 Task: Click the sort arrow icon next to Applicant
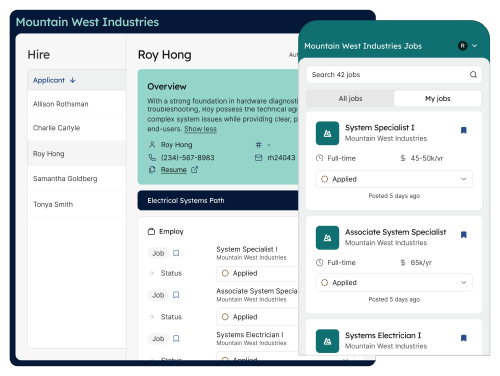[73, 80]
